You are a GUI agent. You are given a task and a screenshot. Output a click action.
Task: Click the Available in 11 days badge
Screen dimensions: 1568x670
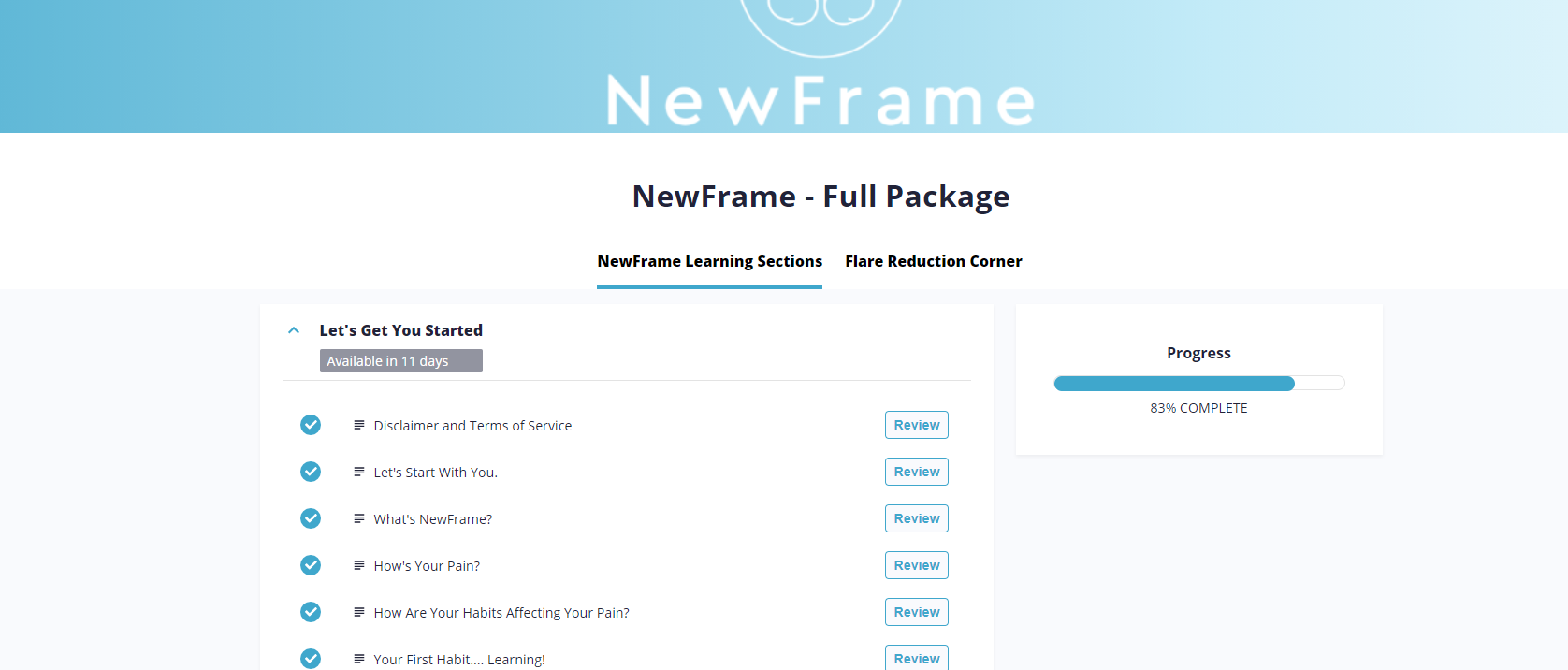coord(400,360)
